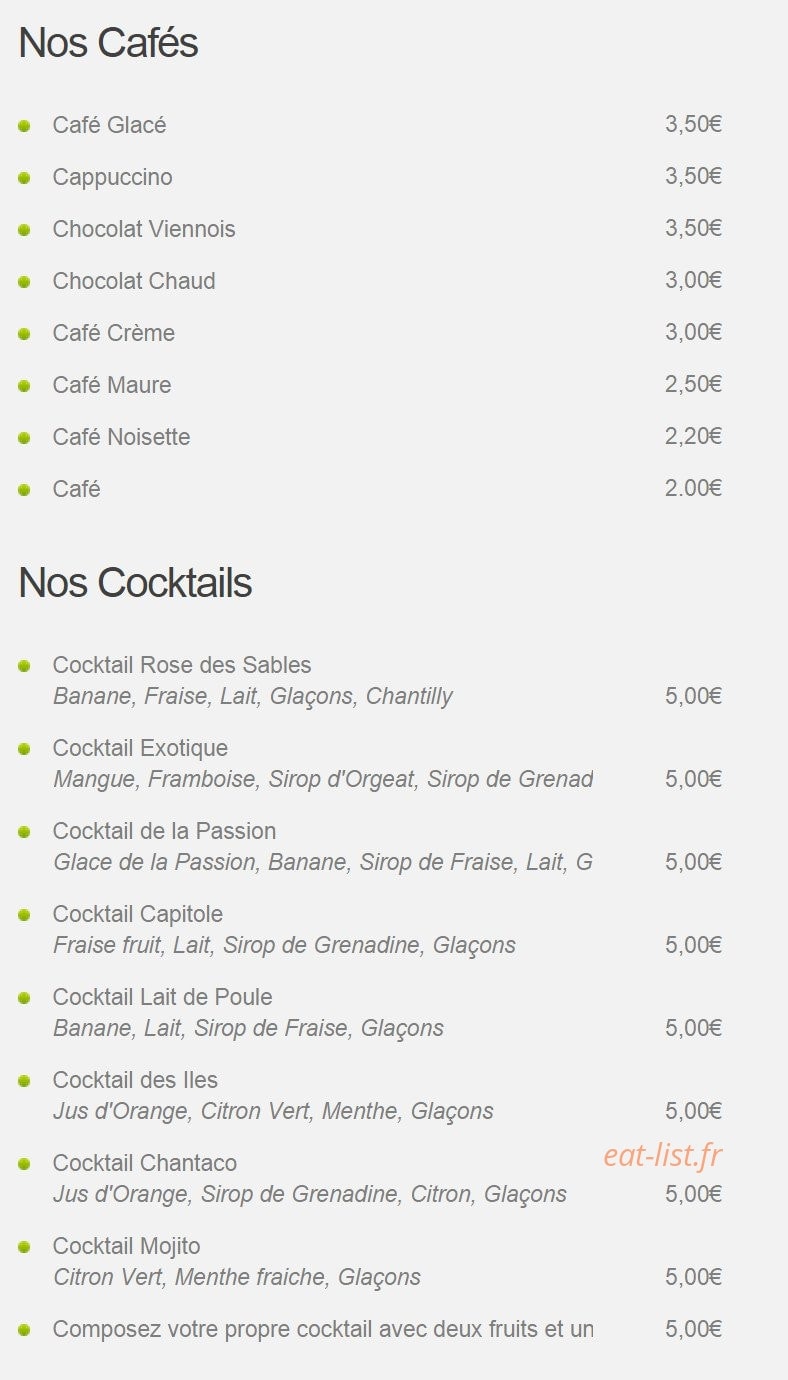This screenshot has height=1380, width=788.
Task: Select the Chocolat Chaud item
Action: [x=134, y=281]
